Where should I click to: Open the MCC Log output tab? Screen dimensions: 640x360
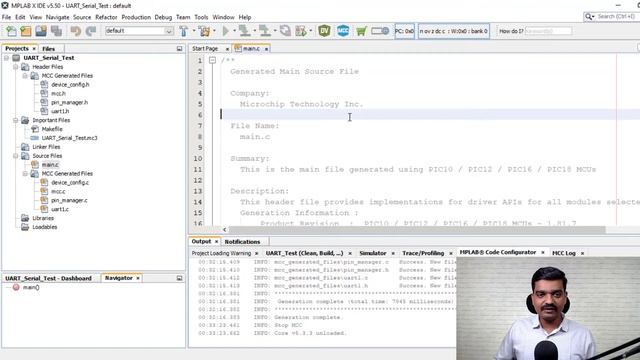point(564,253)
